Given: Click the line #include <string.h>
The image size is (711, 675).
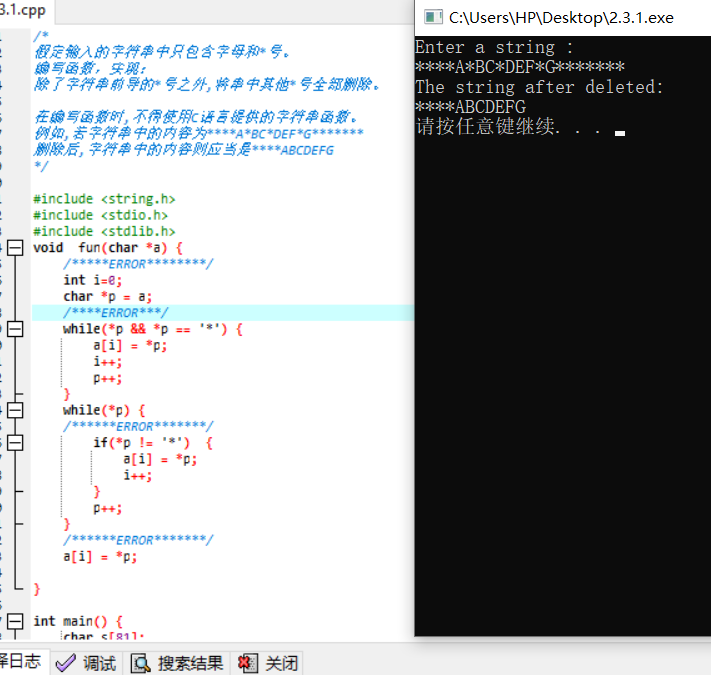Looking at the screenshot, I should click(104, 199).
